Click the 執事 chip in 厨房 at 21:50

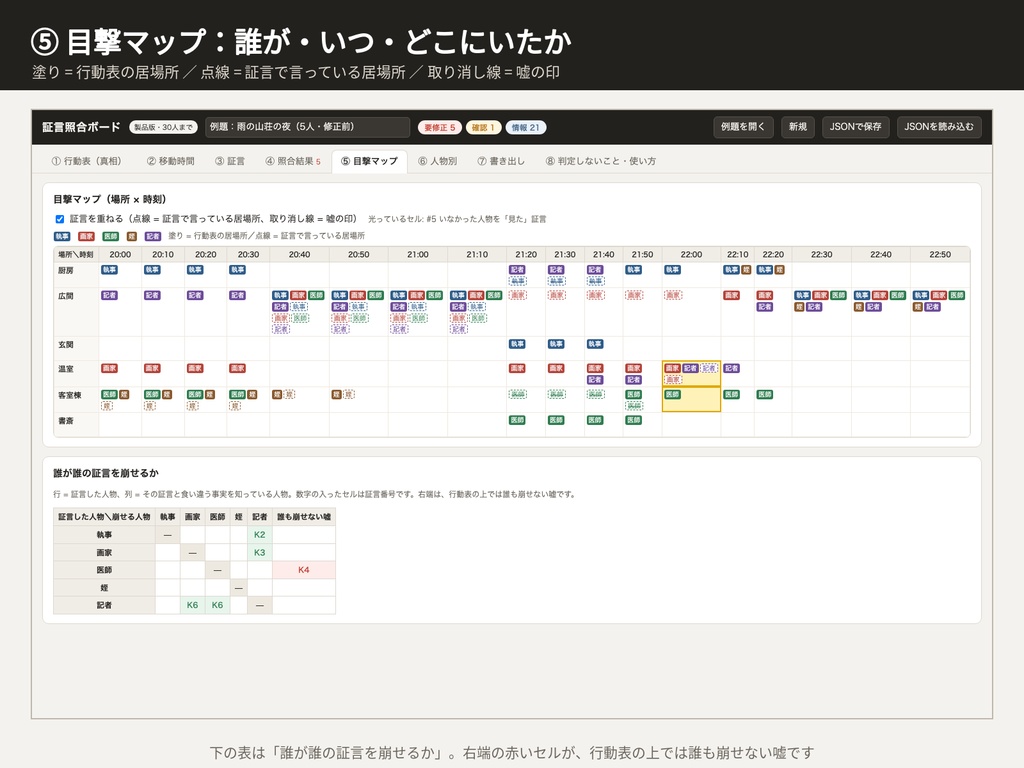633,270
